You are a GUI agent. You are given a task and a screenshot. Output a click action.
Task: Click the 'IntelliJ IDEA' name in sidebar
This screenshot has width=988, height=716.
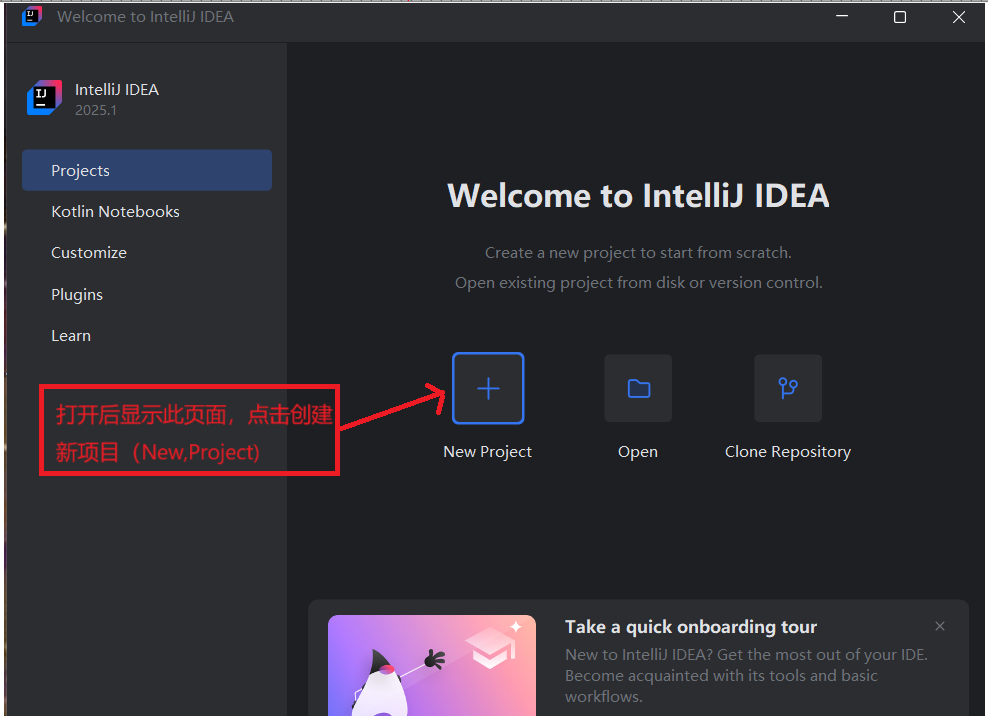[117, 90]
